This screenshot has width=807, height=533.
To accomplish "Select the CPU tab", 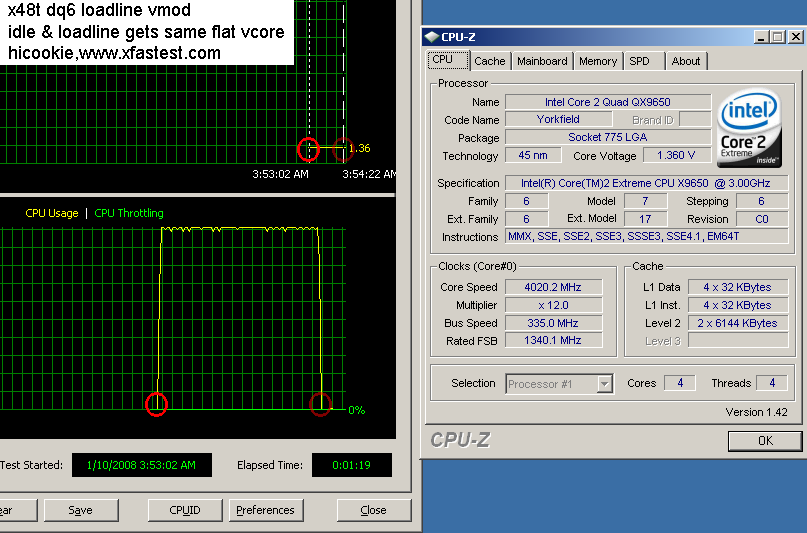I will tap(448, 60).
